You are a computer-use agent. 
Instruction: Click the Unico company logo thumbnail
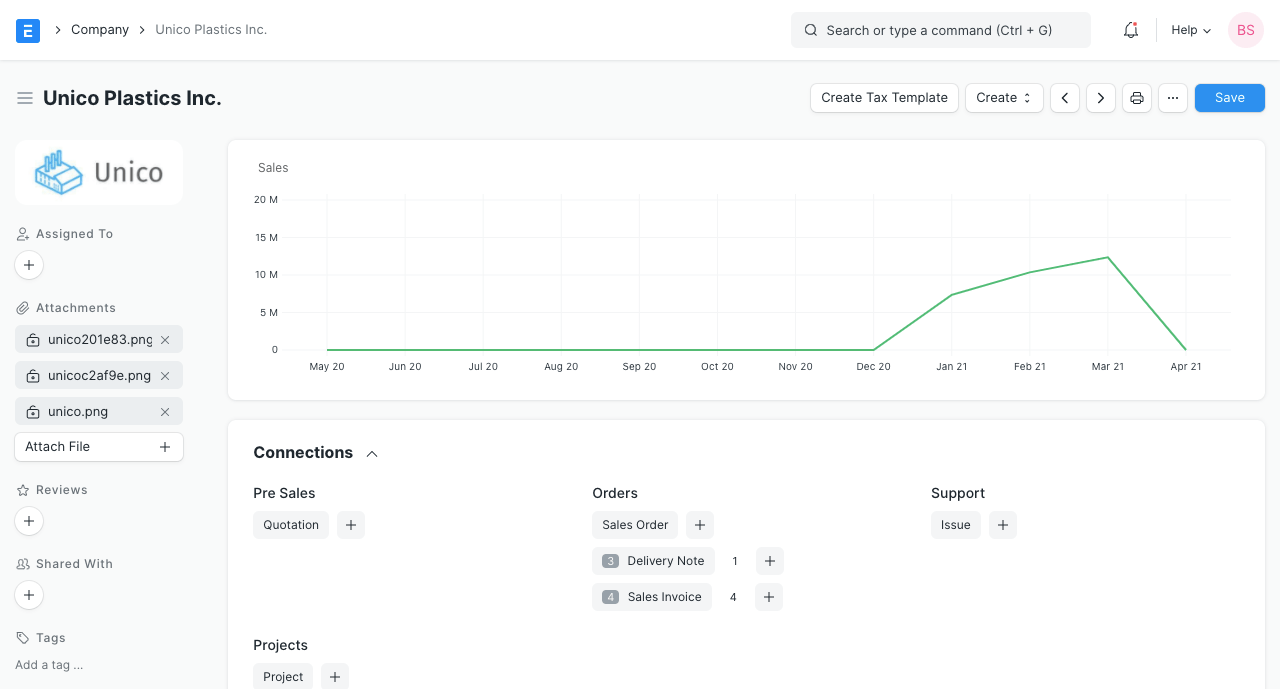pyautogui.click(x=99, y=173)
